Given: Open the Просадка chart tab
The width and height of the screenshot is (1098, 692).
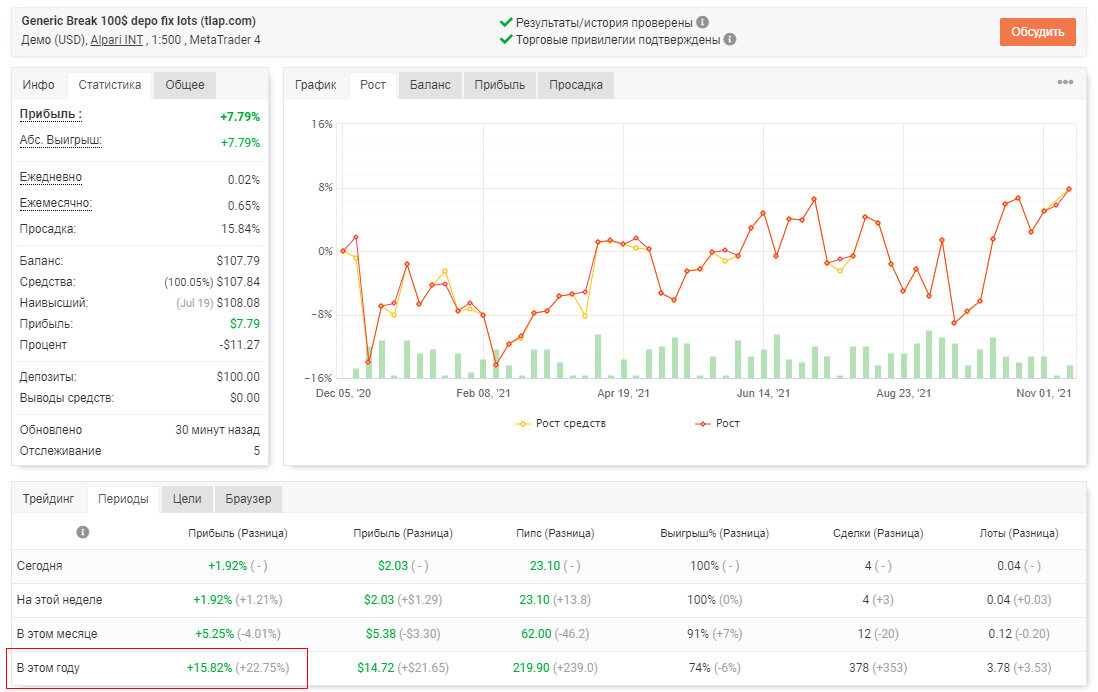Looking at the screenshot, I should [x=576, y=85].
